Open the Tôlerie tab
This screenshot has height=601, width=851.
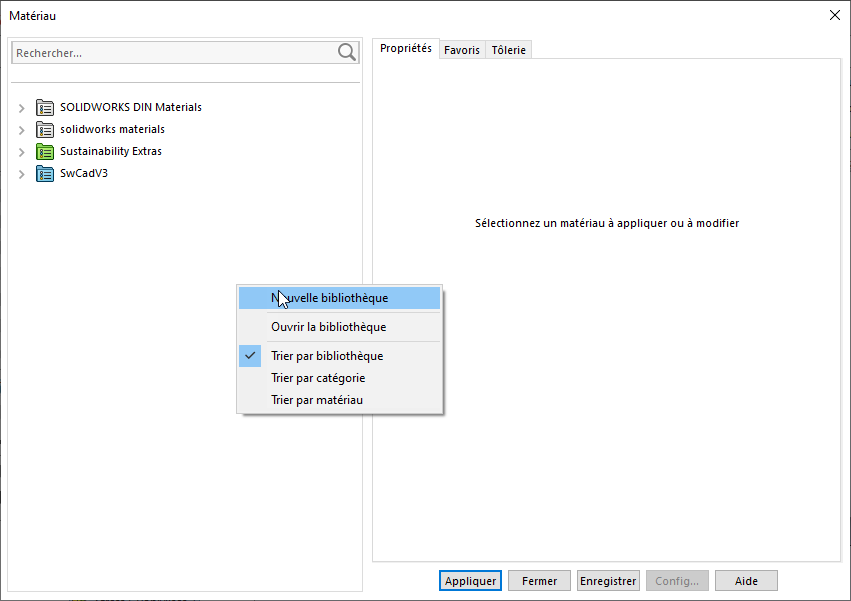pos(509,50)
